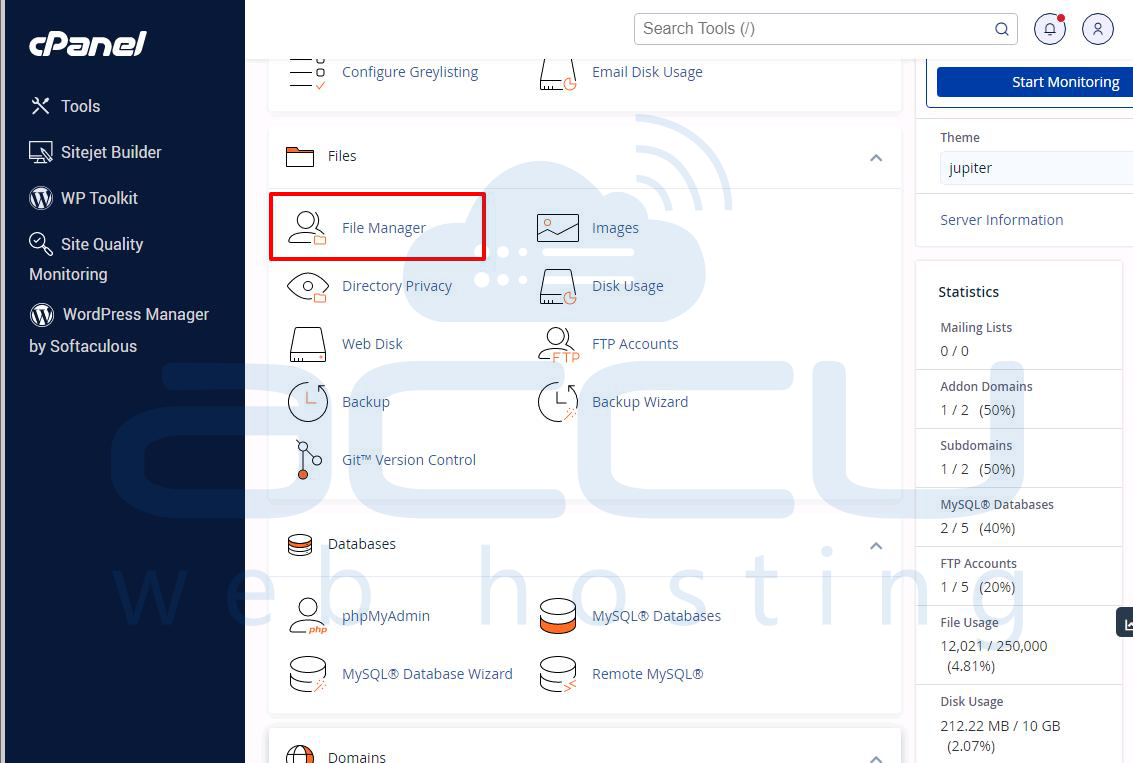Click the Directory Privacy eye icon
The image size is (1133, 763).
(308, 287)
